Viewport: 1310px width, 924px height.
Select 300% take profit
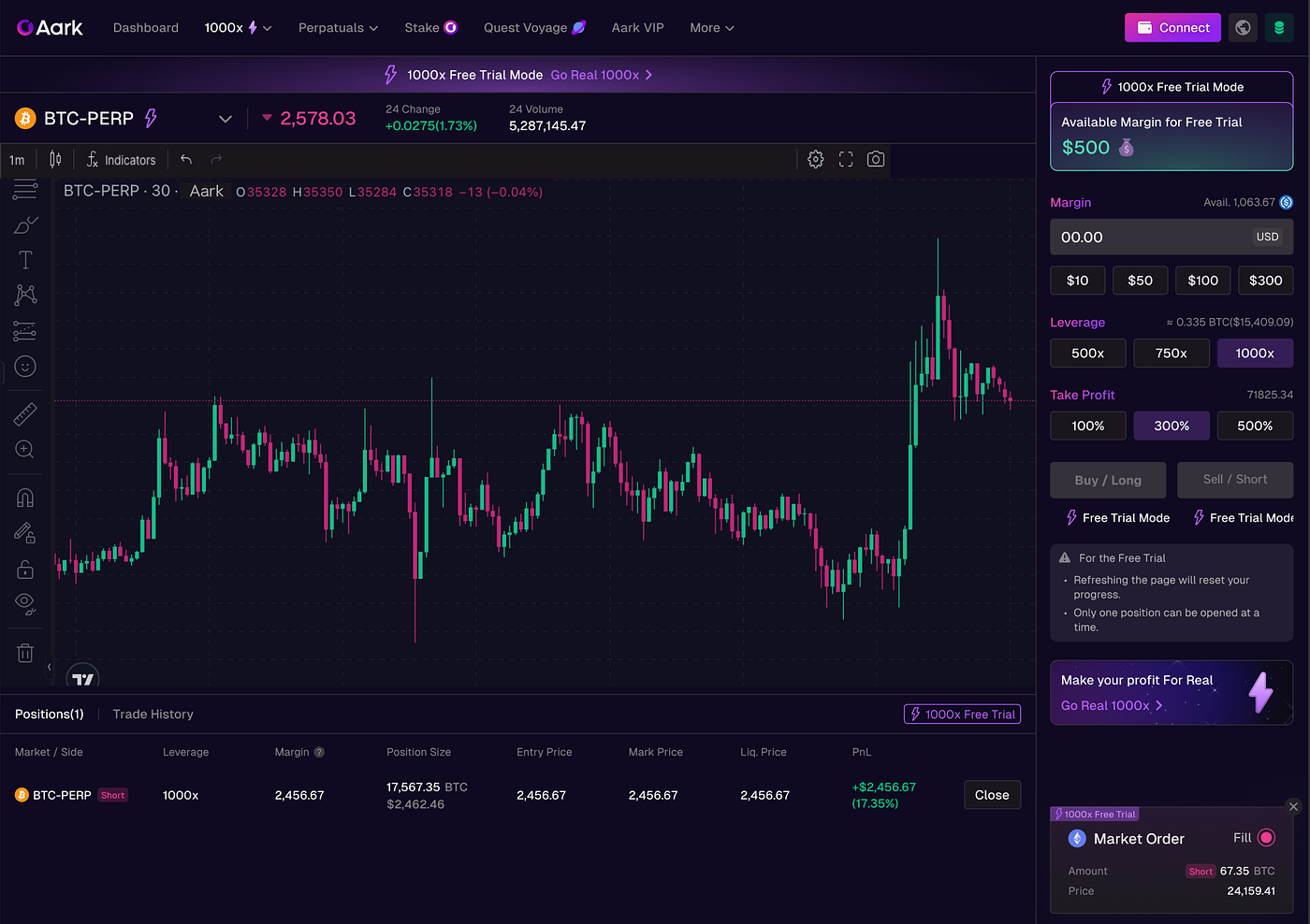tap(1172, 426)
